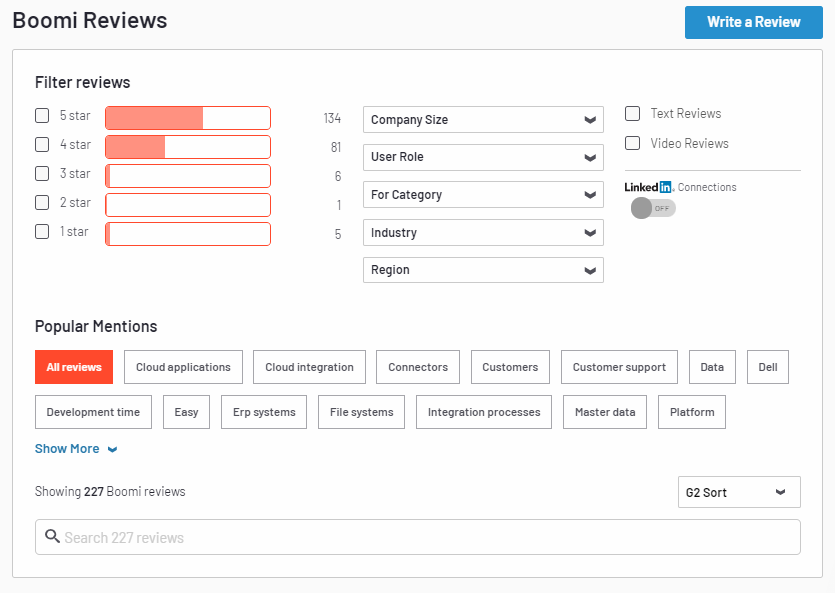The height and width of the screenshot is (593, 835).
Task: Open the User Role dropdown
Action: click(483, 157)
